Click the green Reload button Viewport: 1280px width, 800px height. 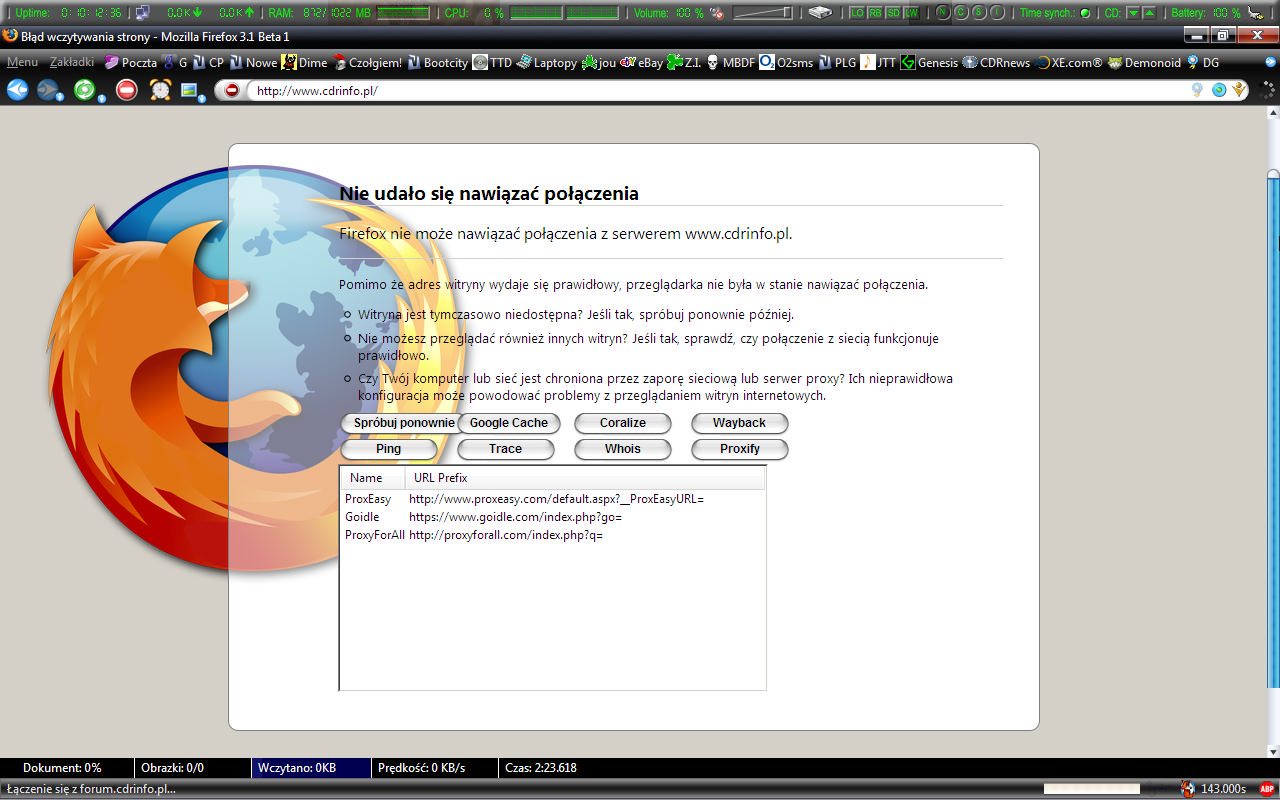click(85, 90)
